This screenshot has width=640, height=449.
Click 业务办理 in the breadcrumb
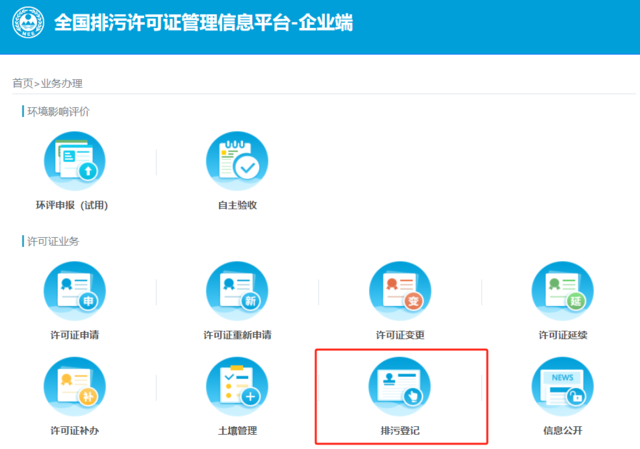pyautogui.click(x=61, y=83)
